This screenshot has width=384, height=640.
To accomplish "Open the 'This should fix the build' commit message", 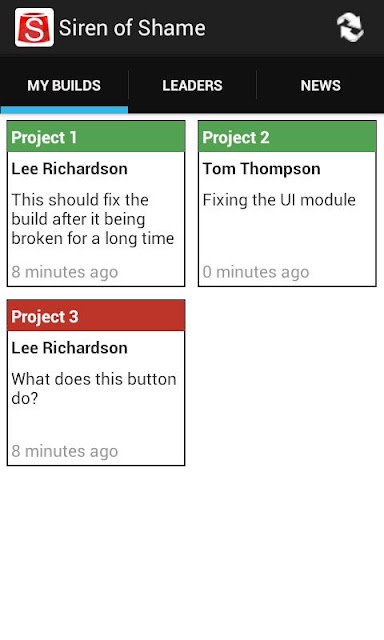I will click(x=93, y=219).
